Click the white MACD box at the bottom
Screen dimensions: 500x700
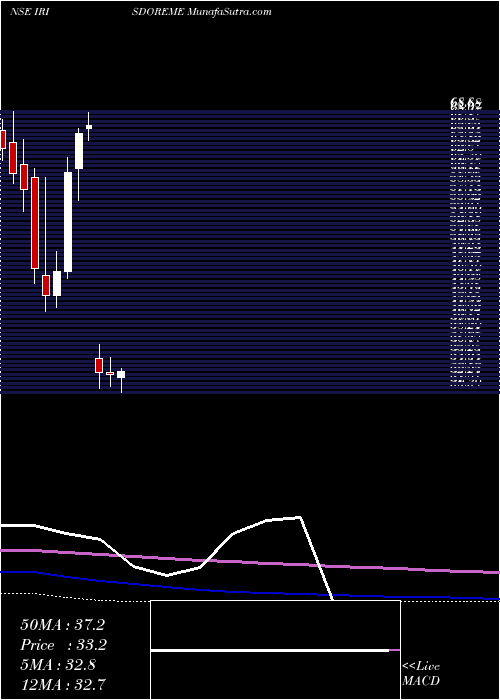coord(275,650)
